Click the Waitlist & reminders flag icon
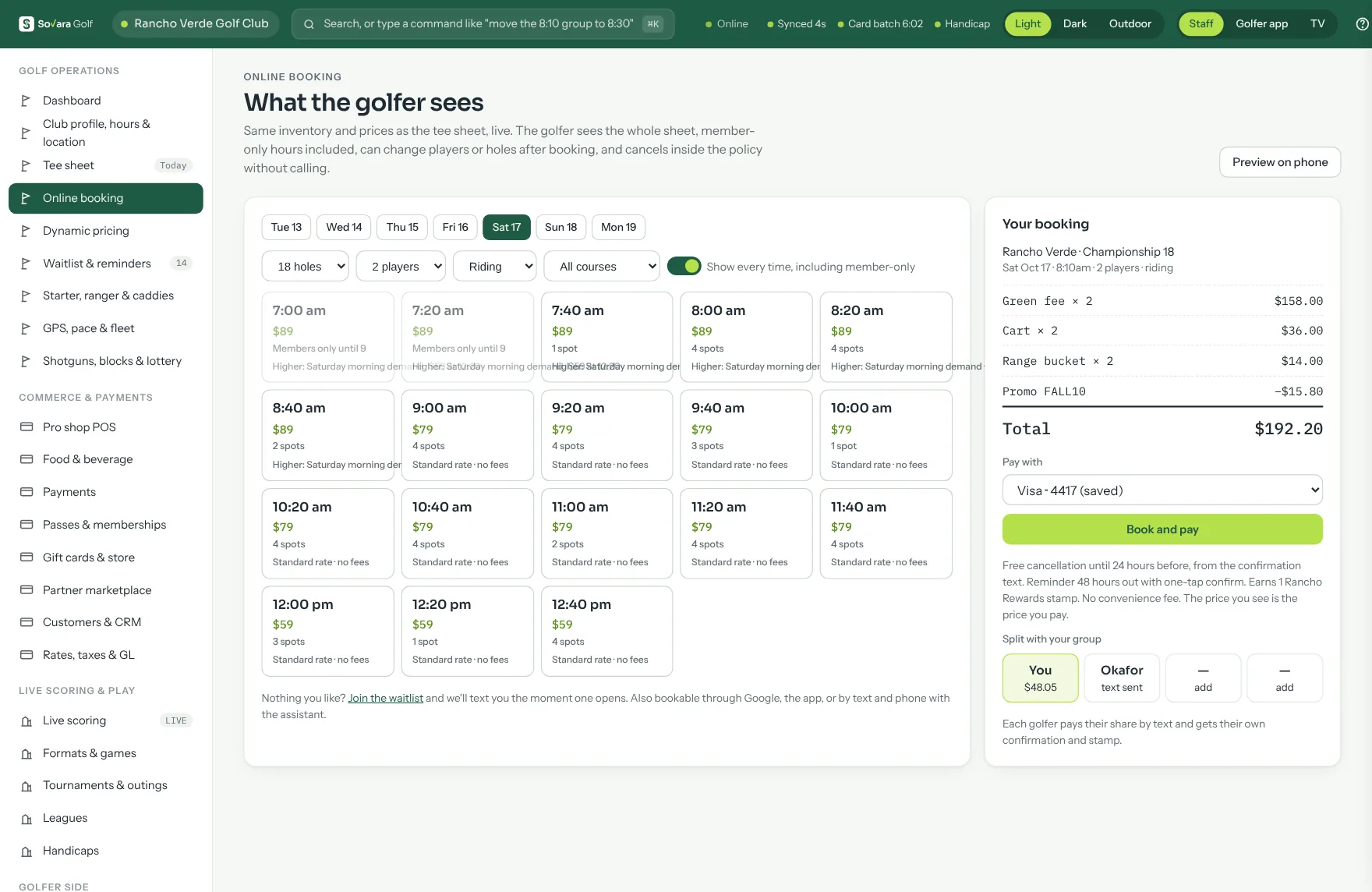 coord(26,264)
